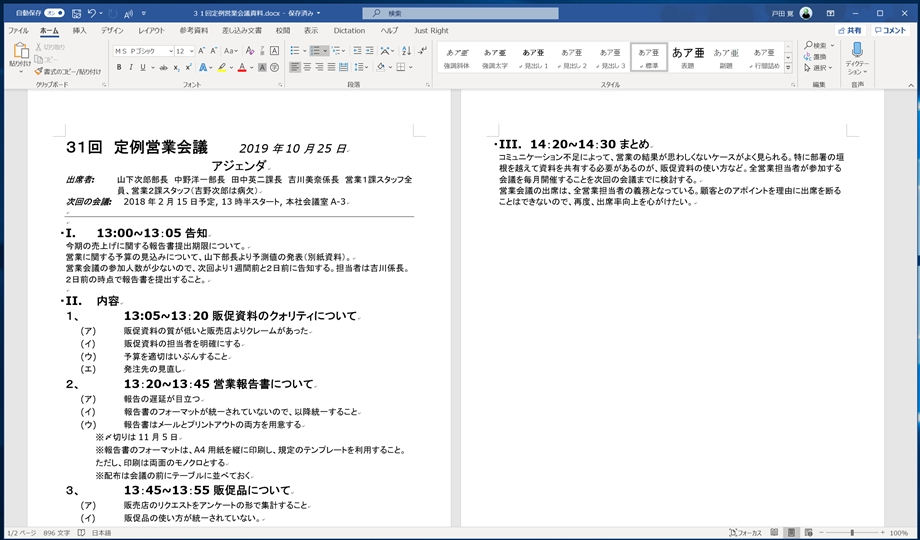The image size is (920, 540).
Task: Show or hide paragraph marks icon
Action: point(422,51)
